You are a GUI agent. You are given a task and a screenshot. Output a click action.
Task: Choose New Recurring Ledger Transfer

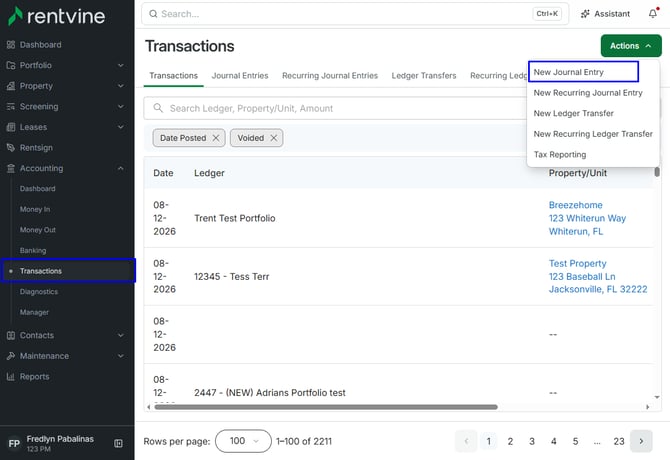(x=593, y=134)
